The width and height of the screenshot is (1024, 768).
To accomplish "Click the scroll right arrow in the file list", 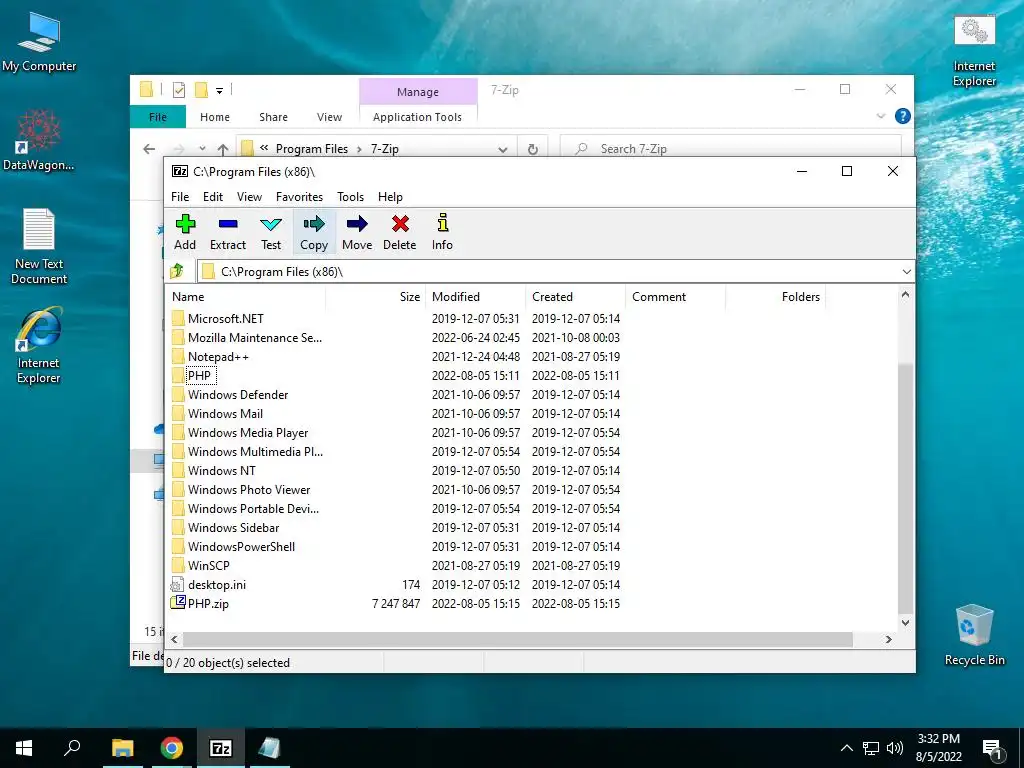I will [x=888, y=639].
